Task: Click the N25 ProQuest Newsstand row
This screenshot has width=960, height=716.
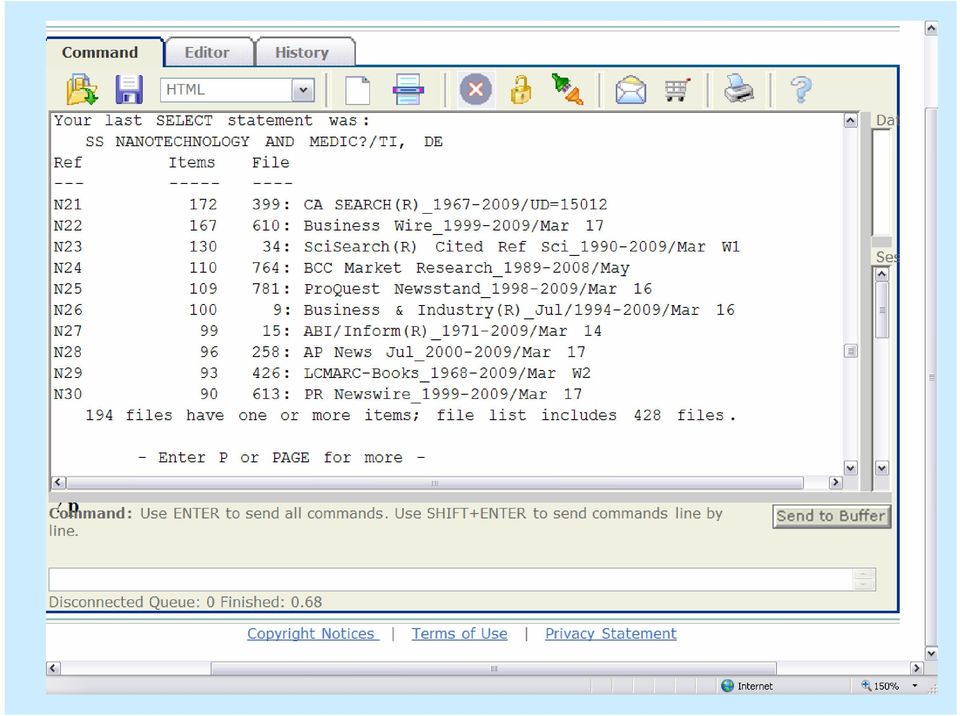Action: pos(353,289)
